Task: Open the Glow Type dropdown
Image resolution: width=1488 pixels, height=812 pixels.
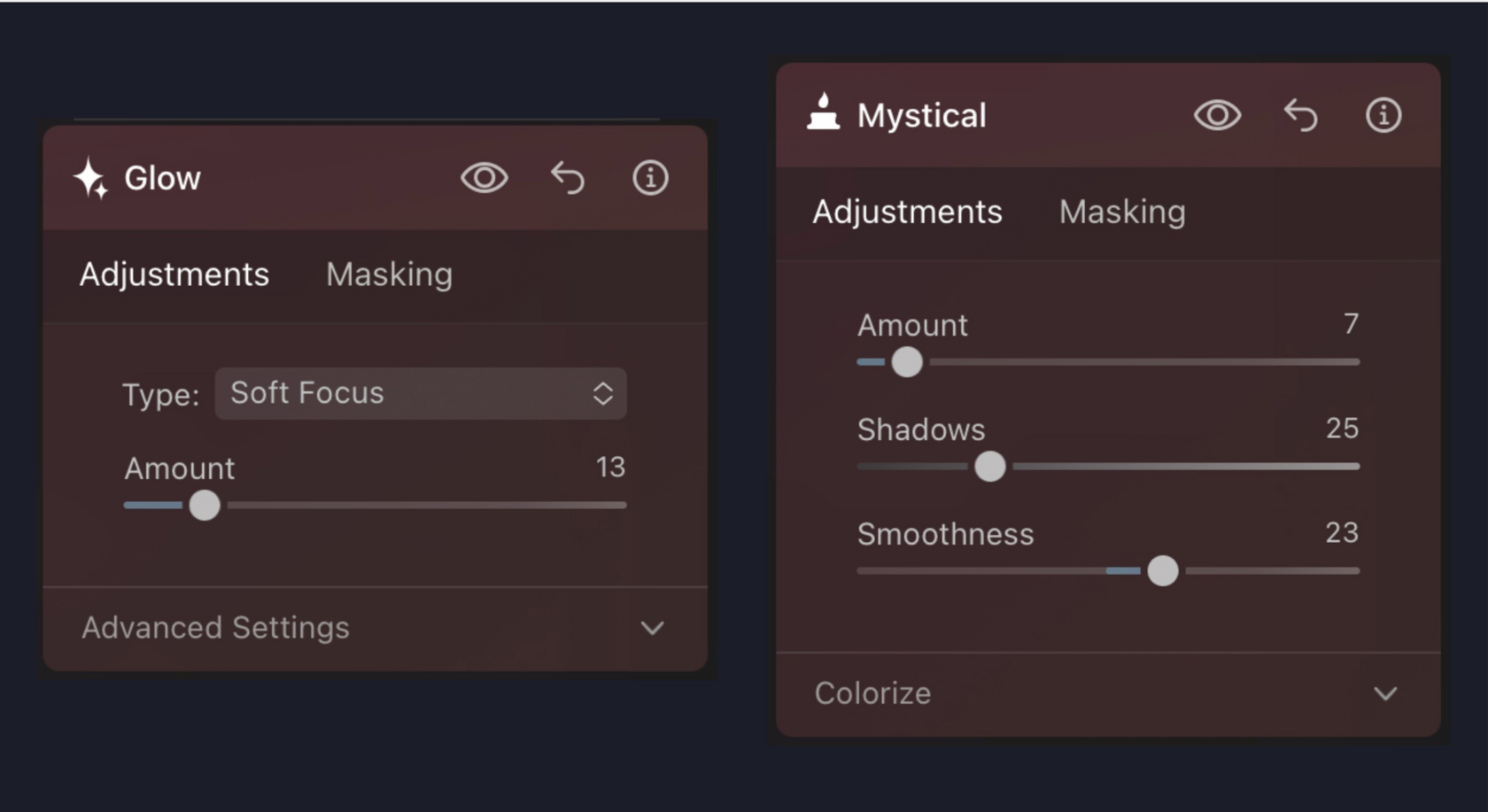Action: pos(421,393)
